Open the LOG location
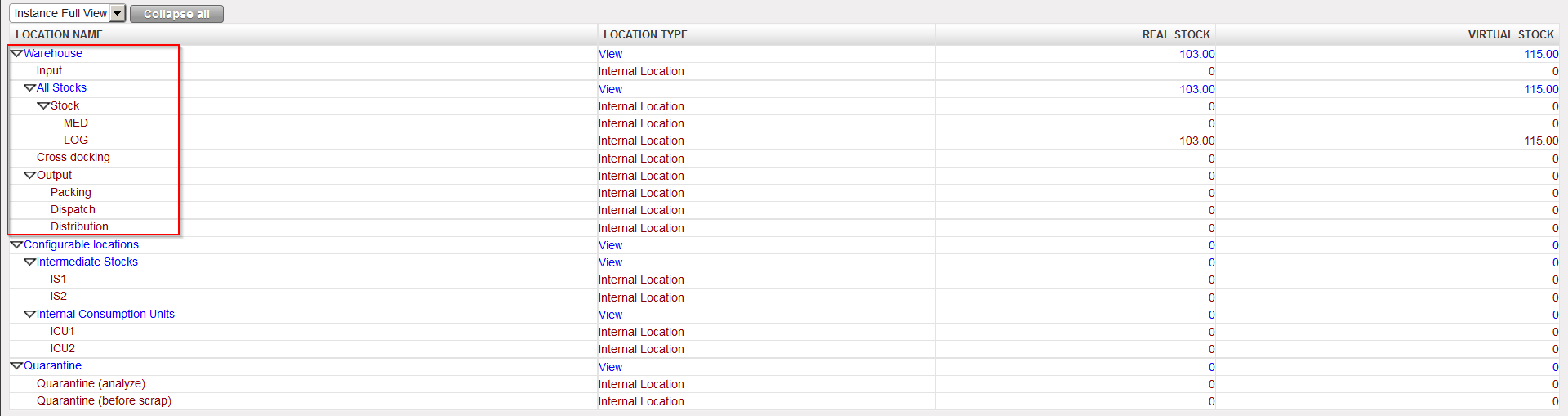The height and width of the screenshot is (416, 1568). click(76, 140)
